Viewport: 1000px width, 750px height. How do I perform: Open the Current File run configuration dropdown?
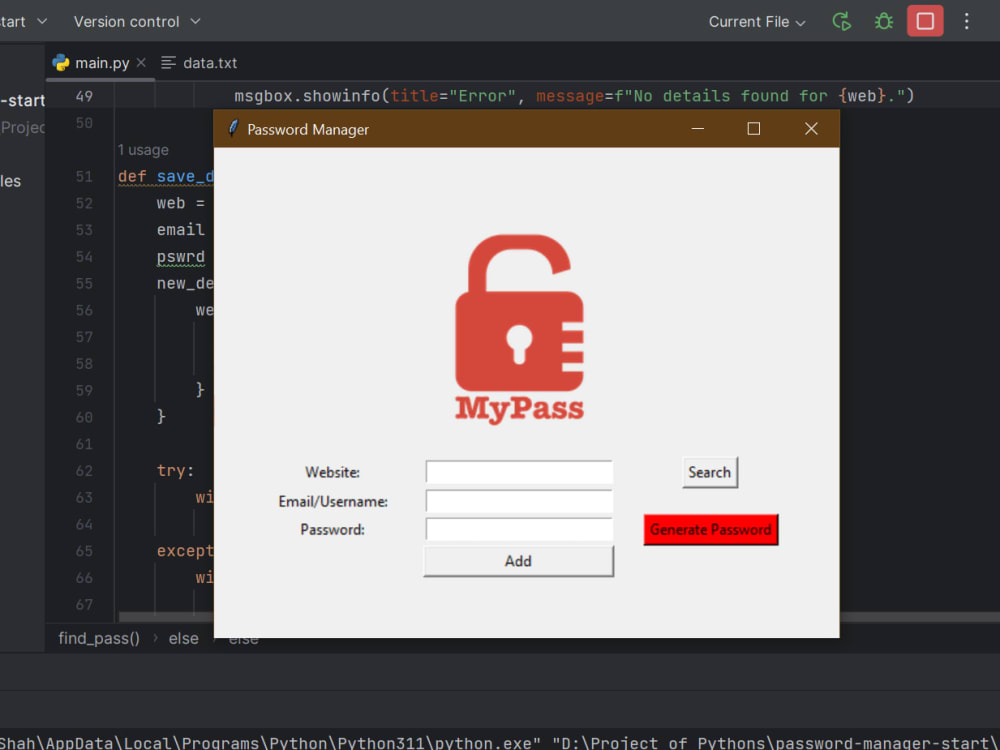click(757, 22)
